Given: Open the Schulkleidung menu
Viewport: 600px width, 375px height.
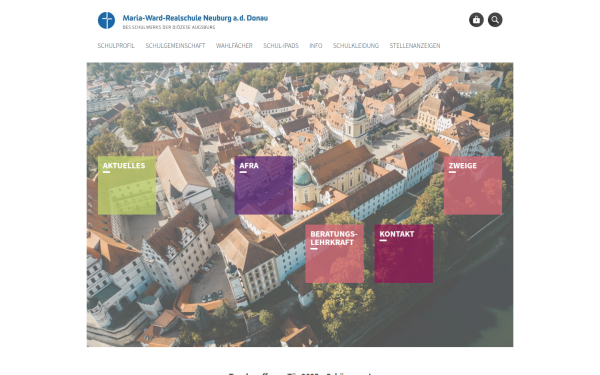Looking at the screenshot, I should (356, 46).
